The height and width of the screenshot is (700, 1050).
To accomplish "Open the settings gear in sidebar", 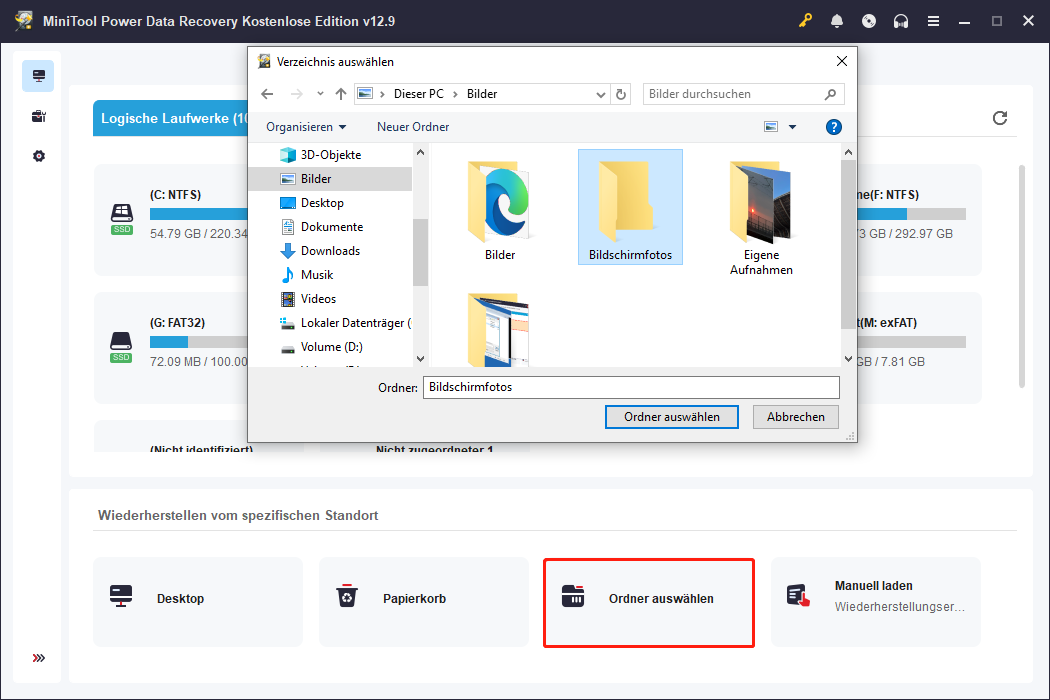I will pyautogui.click(x=38, y=156).
